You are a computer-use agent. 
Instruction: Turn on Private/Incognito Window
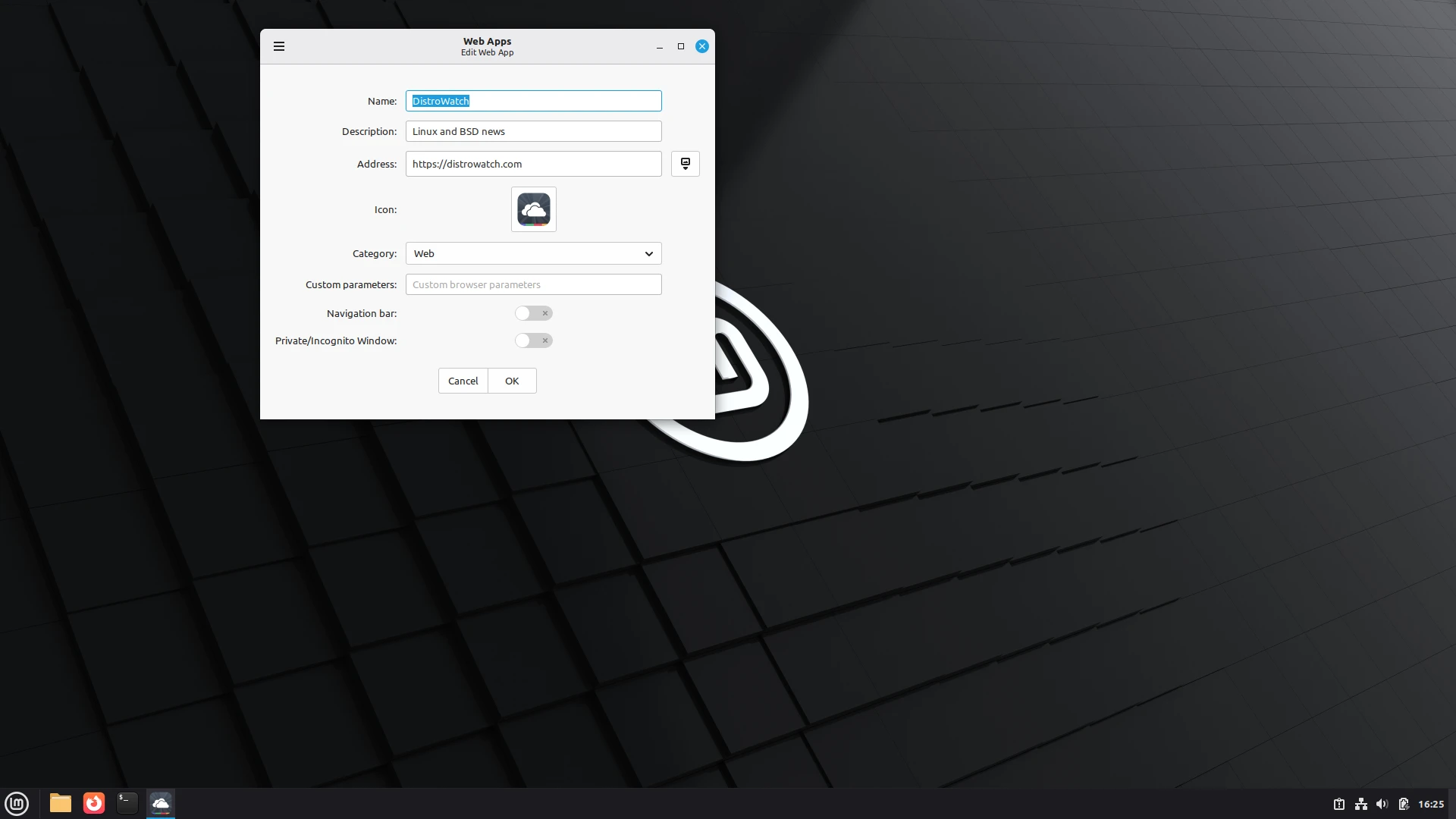(x=533, y=340)
